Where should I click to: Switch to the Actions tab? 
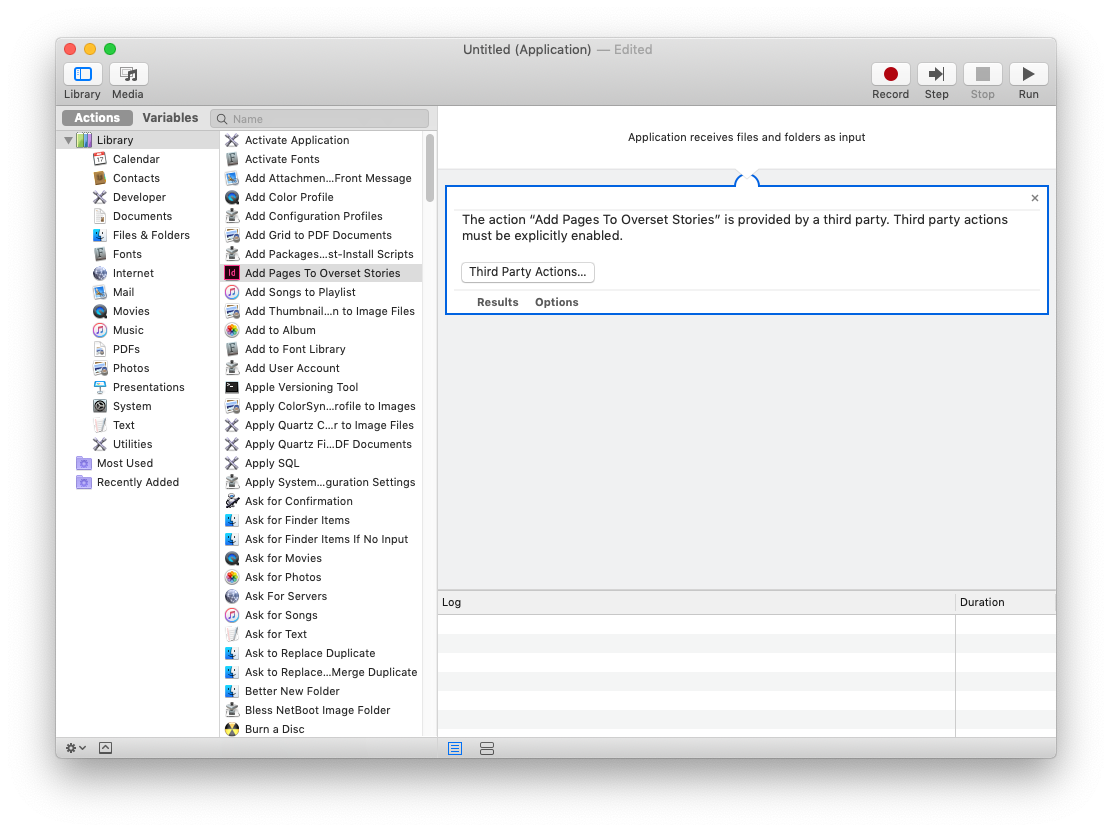[97, 118]
